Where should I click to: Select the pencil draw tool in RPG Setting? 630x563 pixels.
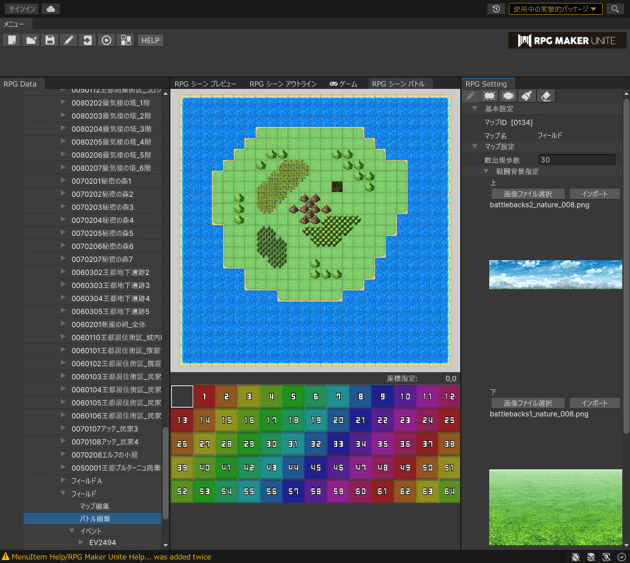pyautogui.click(x=471, y=96)
